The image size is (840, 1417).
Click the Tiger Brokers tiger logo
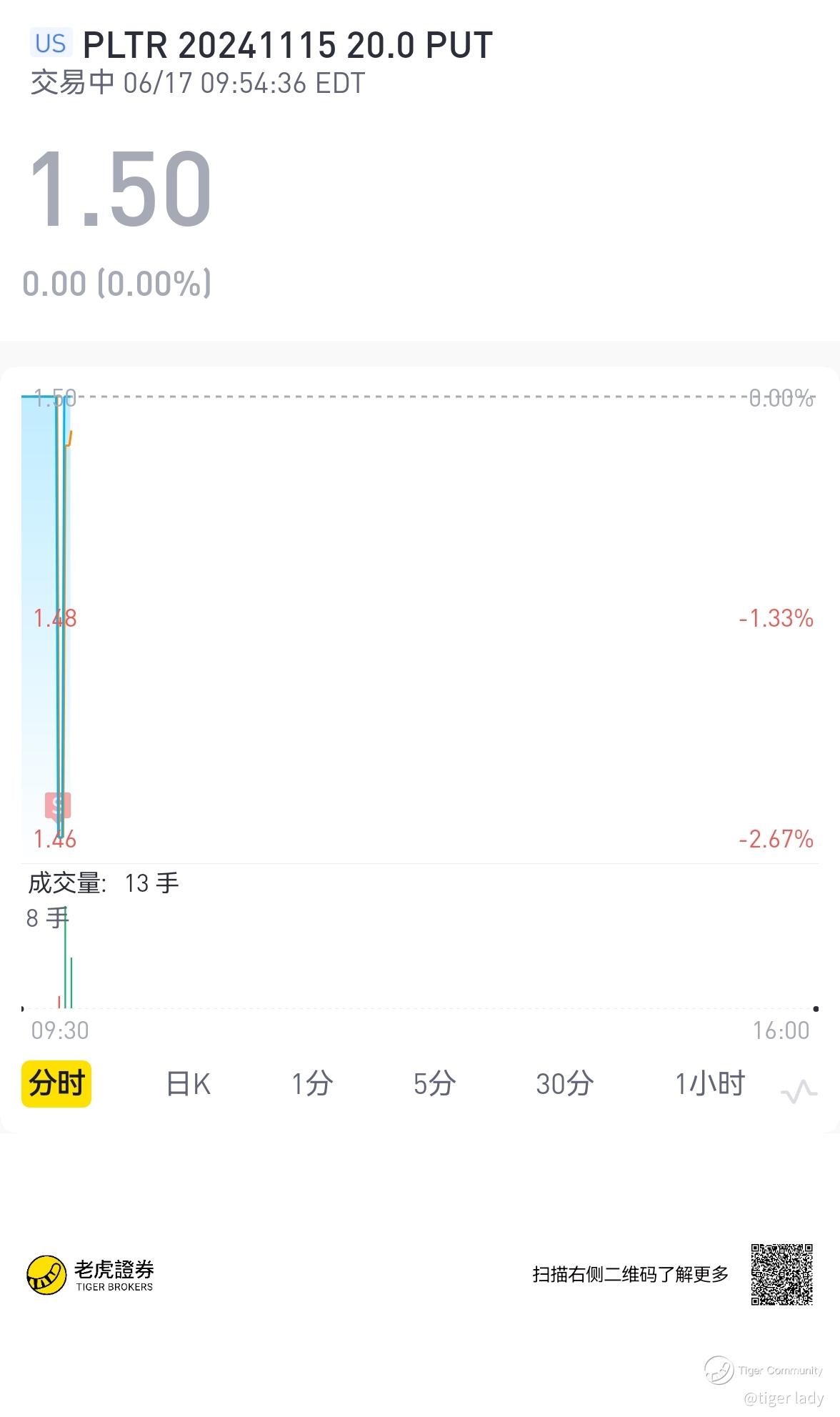pos(46,1276)
